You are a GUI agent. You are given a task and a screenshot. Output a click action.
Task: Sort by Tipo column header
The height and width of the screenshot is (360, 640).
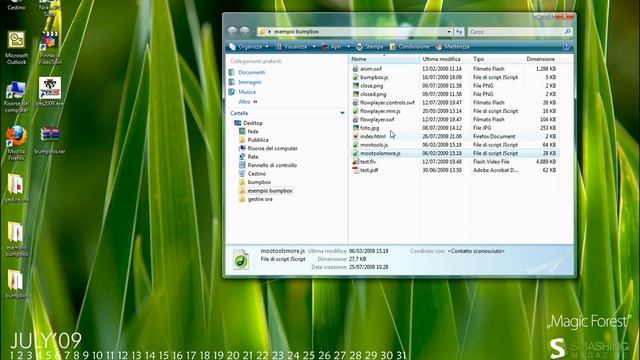[x=496, y=59]
